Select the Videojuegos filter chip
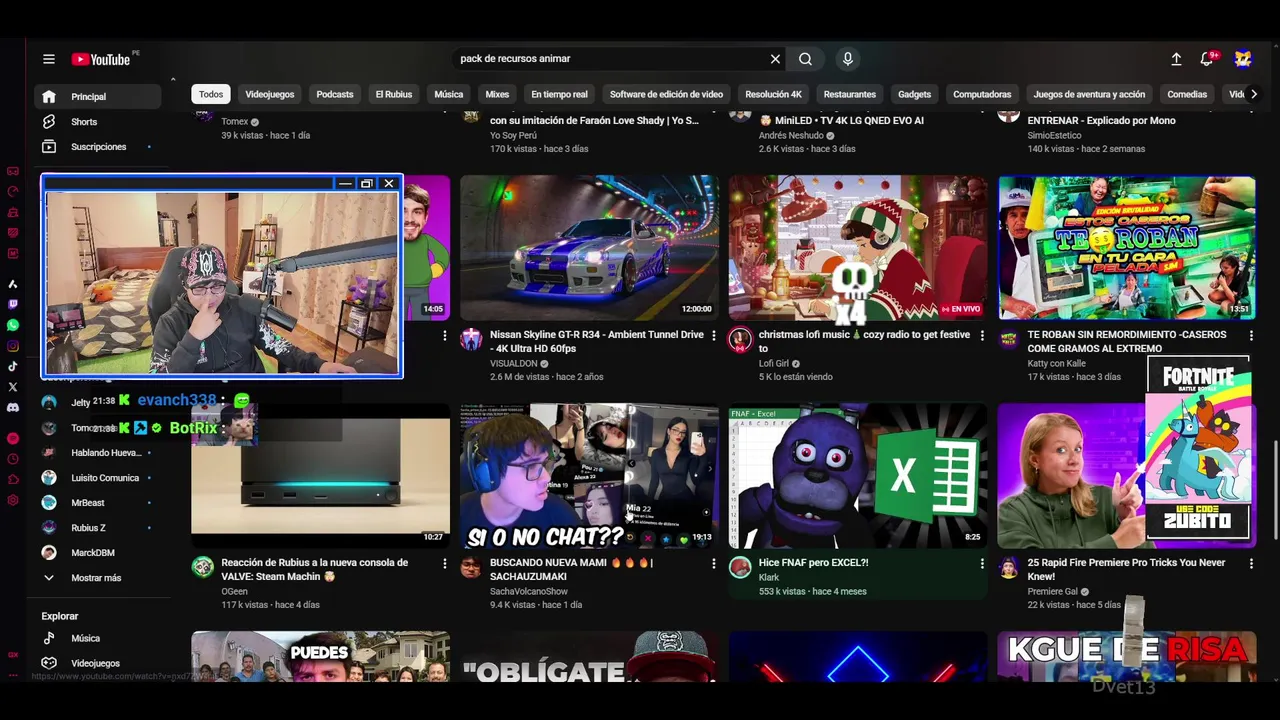1280x720 pixels. (270, 94)
